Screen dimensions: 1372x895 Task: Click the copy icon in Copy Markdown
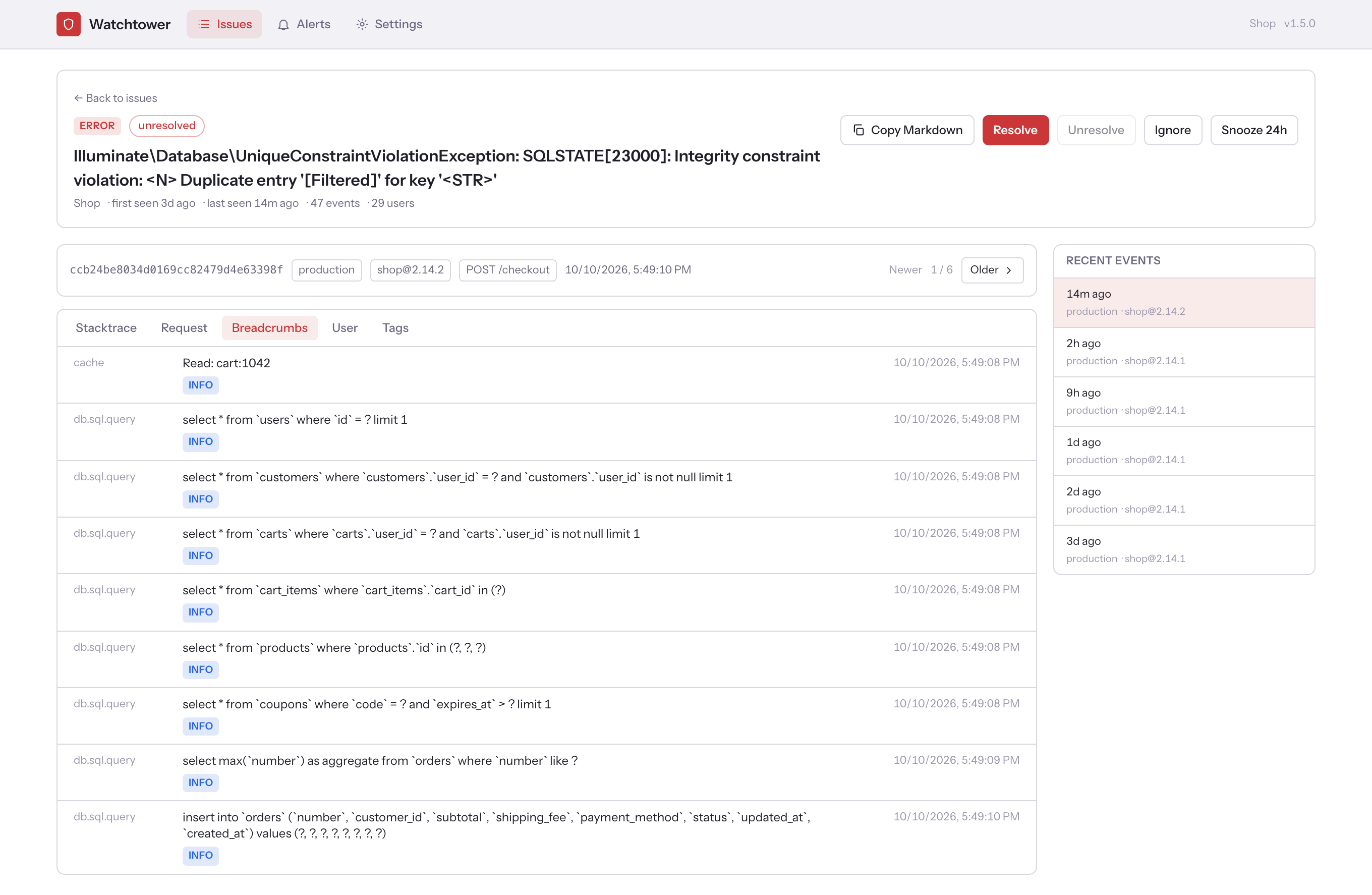[859, 130]
